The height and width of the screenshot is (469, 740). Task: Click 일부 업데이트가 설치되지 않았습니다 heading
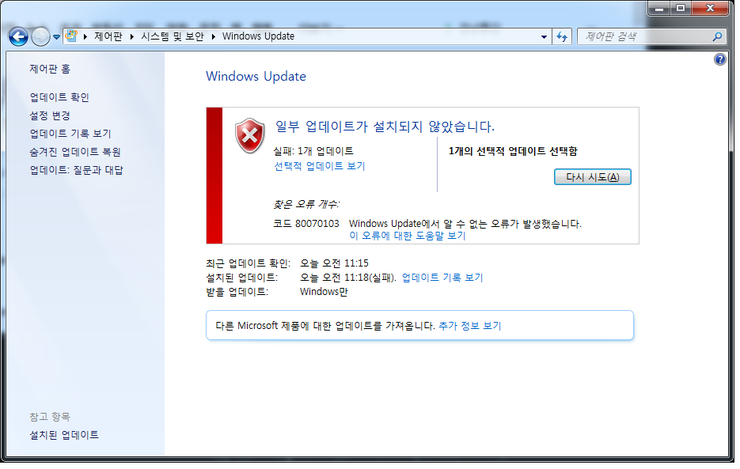click(x=385, y=126)
